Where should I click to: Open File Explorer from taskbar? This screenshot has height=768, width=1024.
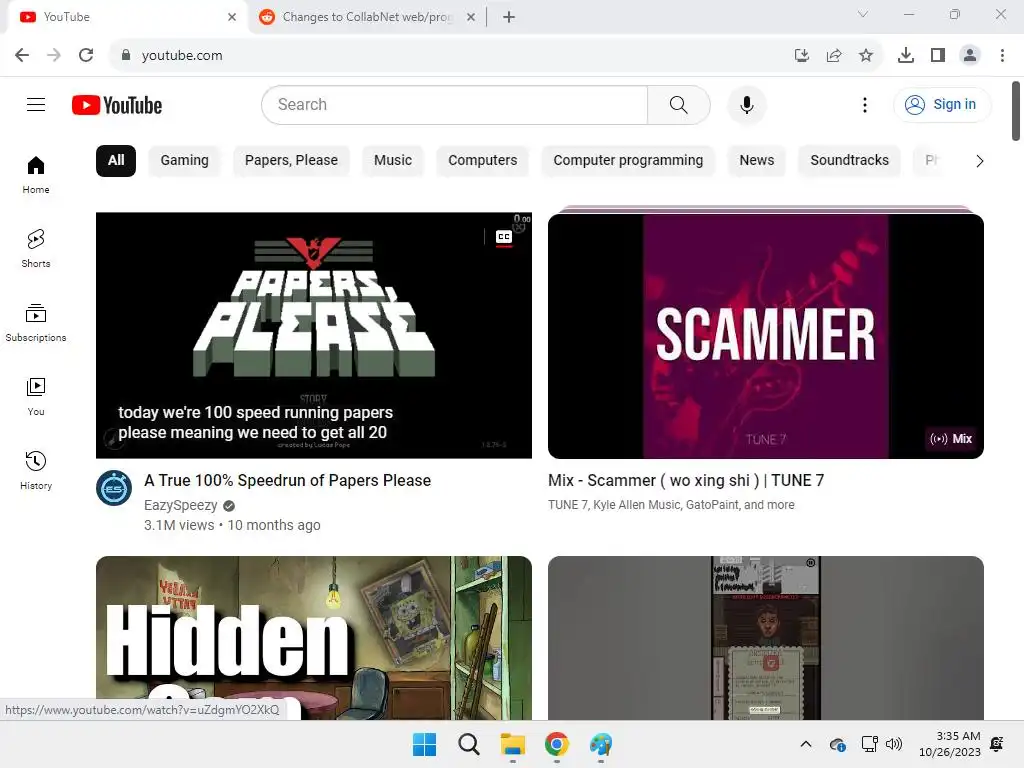513,744
